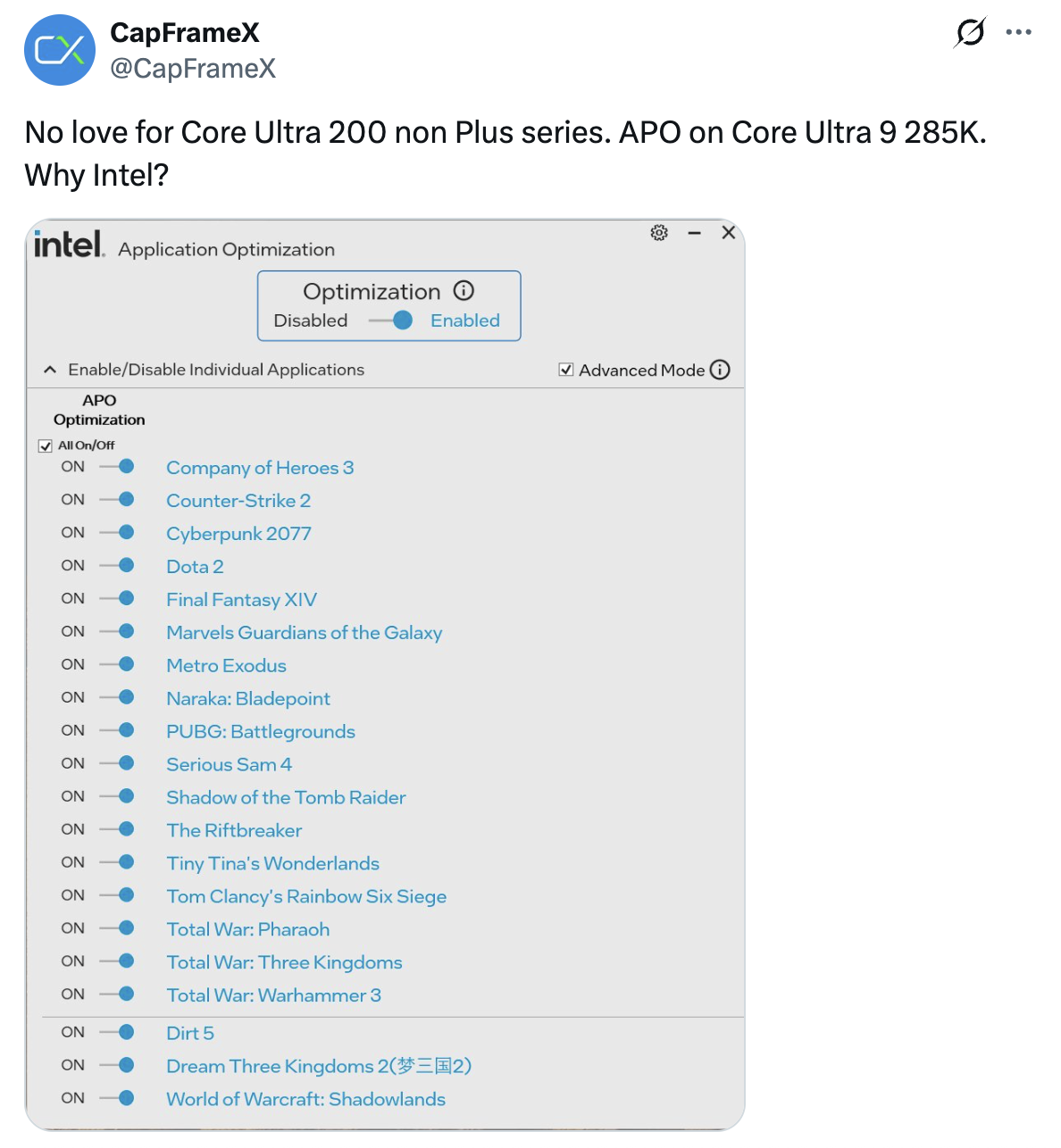Open the APO settings gear icon
This screenshot has height=1148, width=1061.
pyautogui.click(x=659, y=233)
